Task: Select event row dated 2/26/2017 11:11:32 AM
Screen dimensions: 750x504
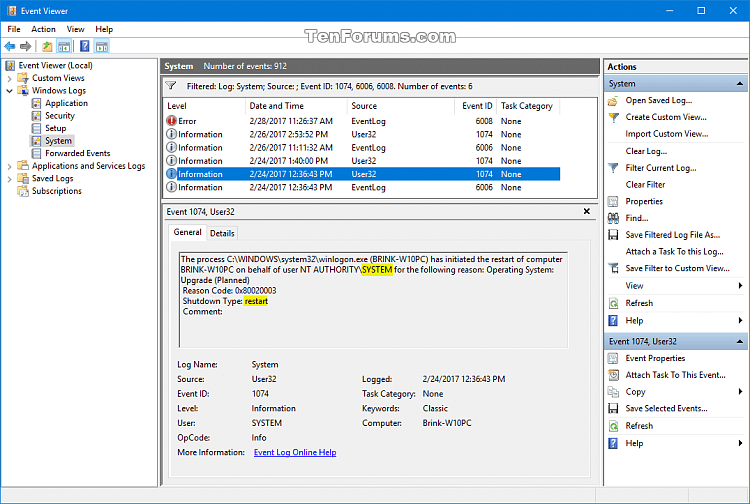Action: click(362, 148)
